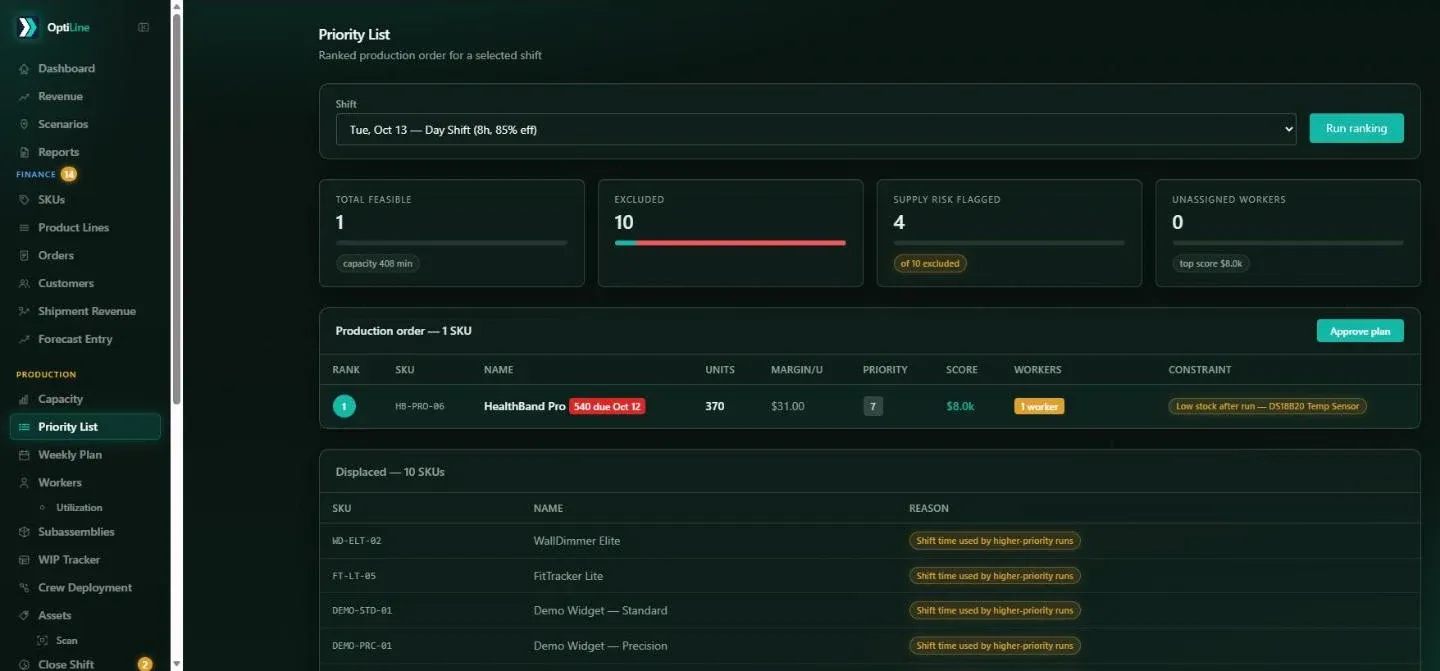Click the $8.0k score value
This screenshot has width=1440, height=671.
coord(960,407)
